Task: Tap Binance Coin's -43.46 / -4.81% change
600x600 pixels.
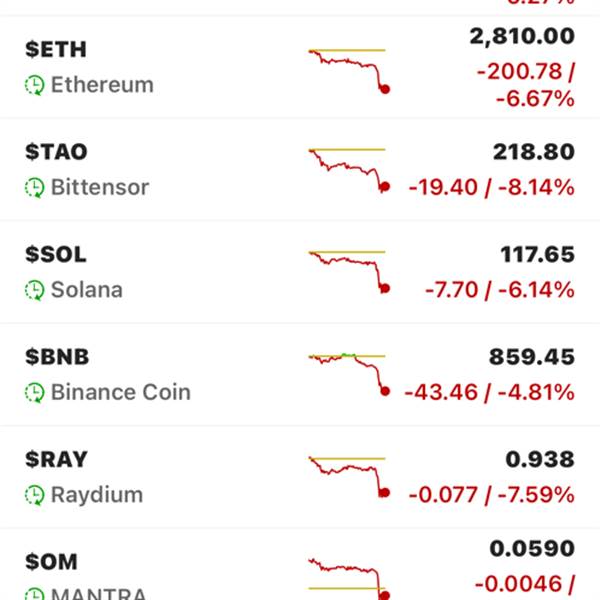Action: [x=489, y=393]
